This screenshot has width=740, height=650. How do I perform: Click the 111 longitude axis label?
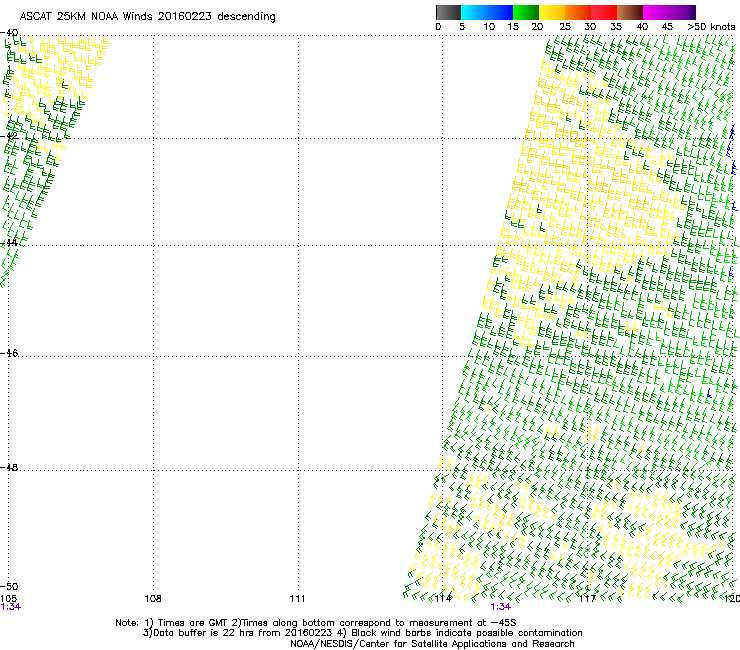pyautogui.click(x=297, y=599)
